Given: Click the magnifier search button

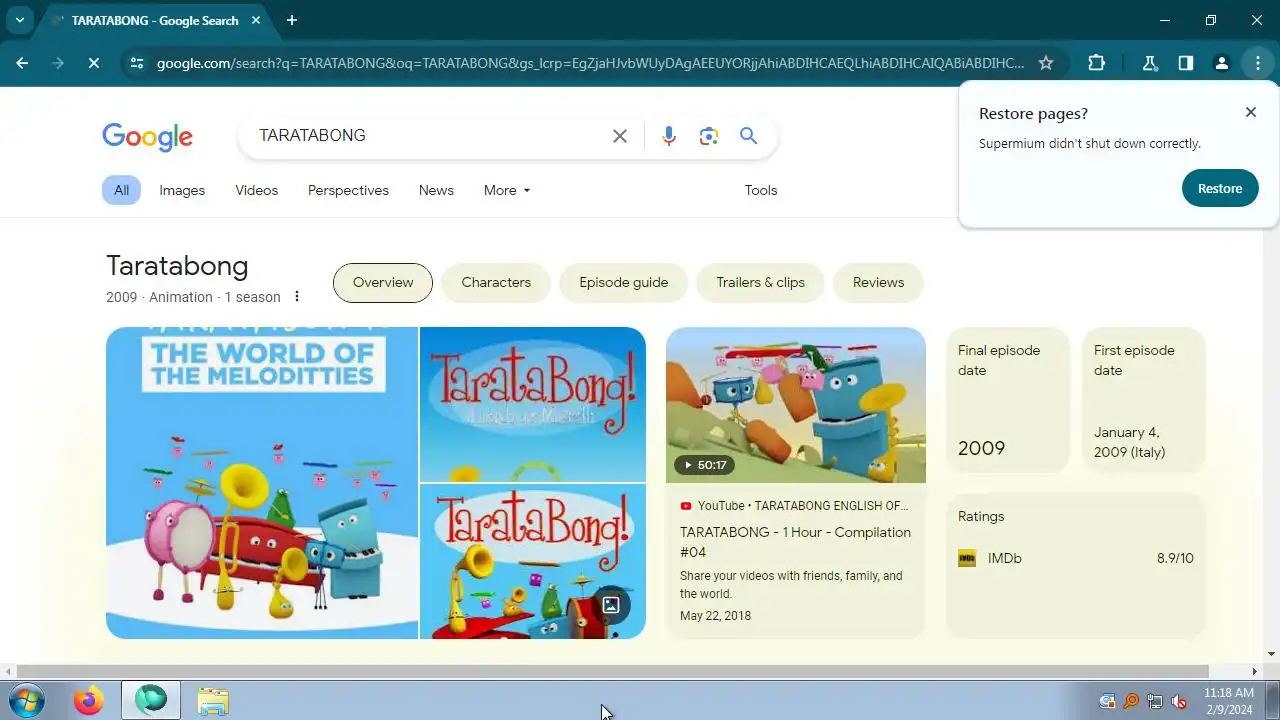Looking at the screenshot, I should [749, 136].
